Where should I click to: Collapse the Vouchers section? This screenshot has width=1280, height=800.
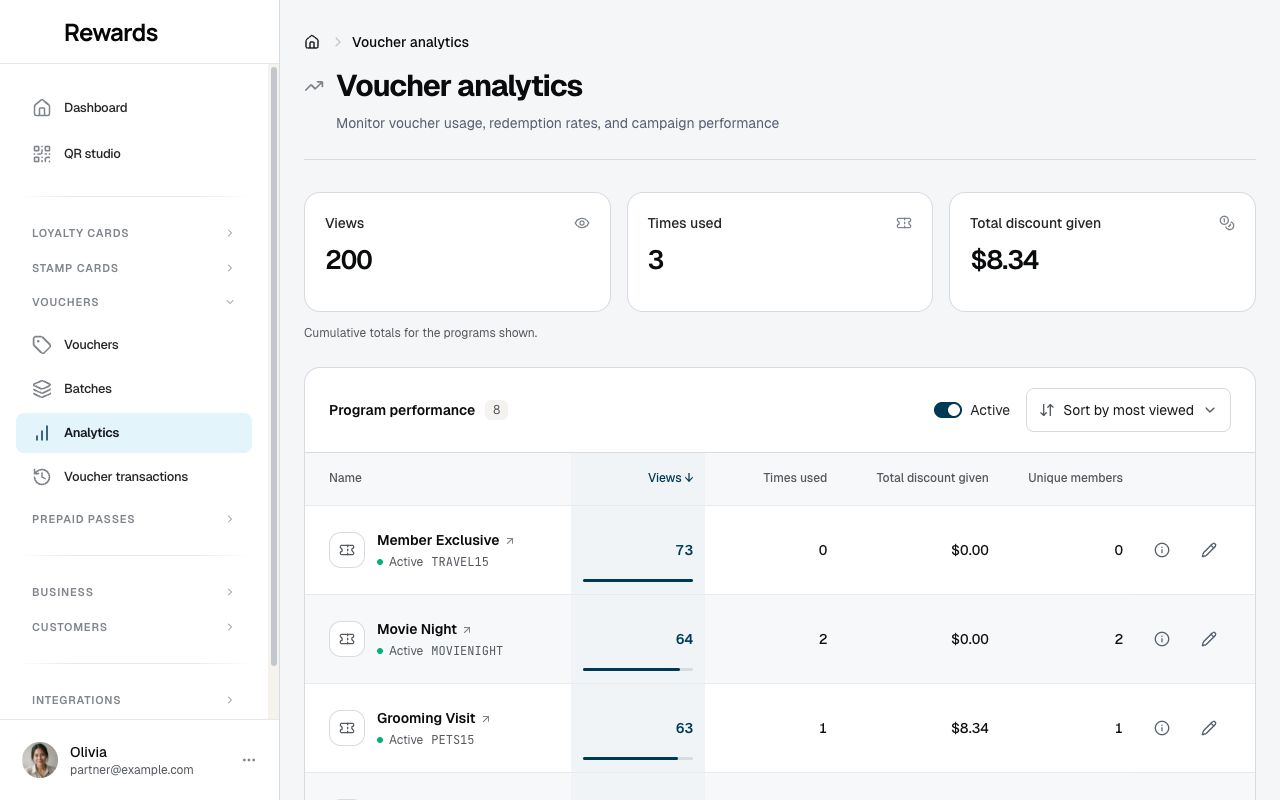coord(134,302)
